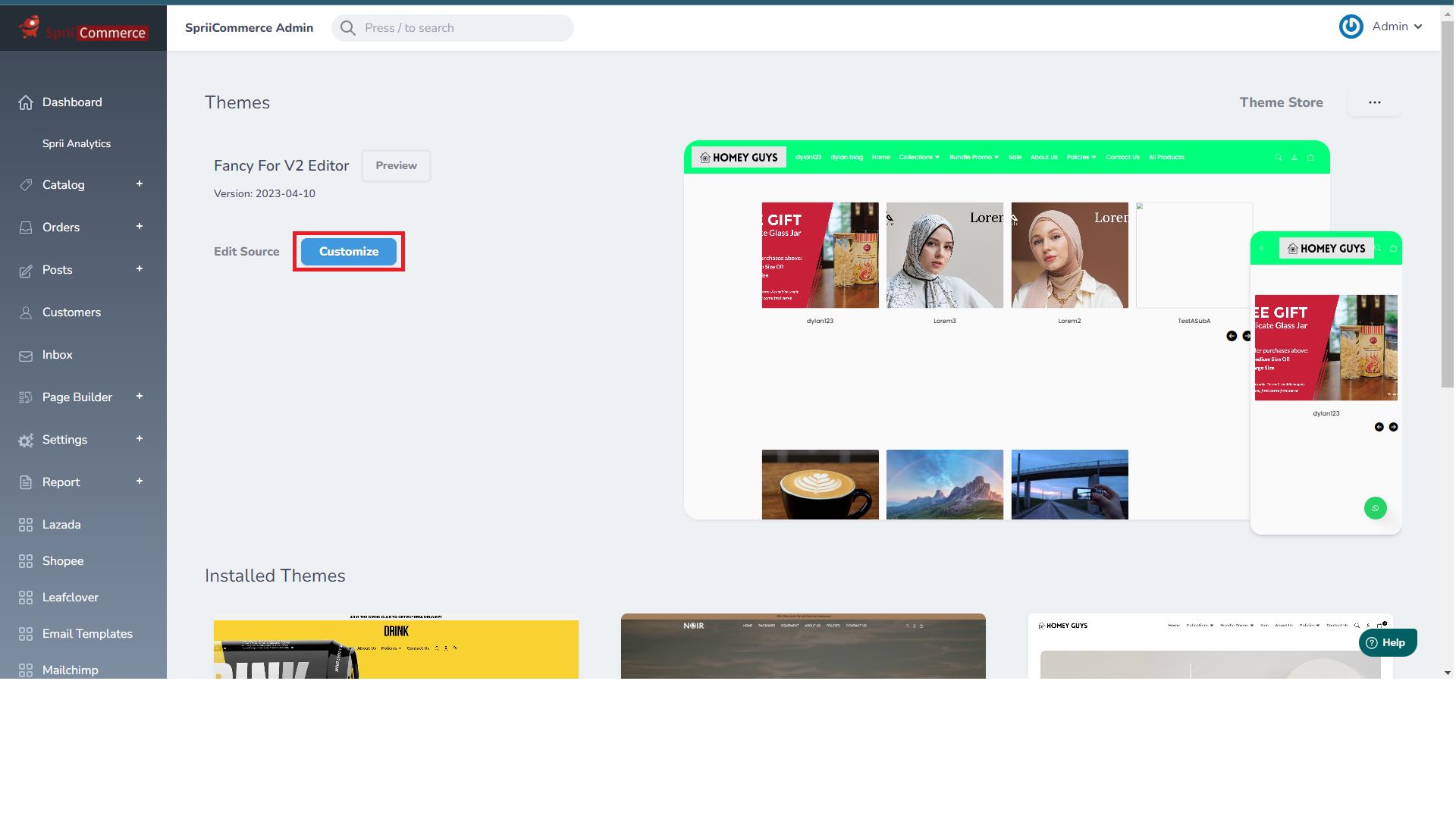
Task: Click the Admin power avatar icon
Action: point(1351,27)
